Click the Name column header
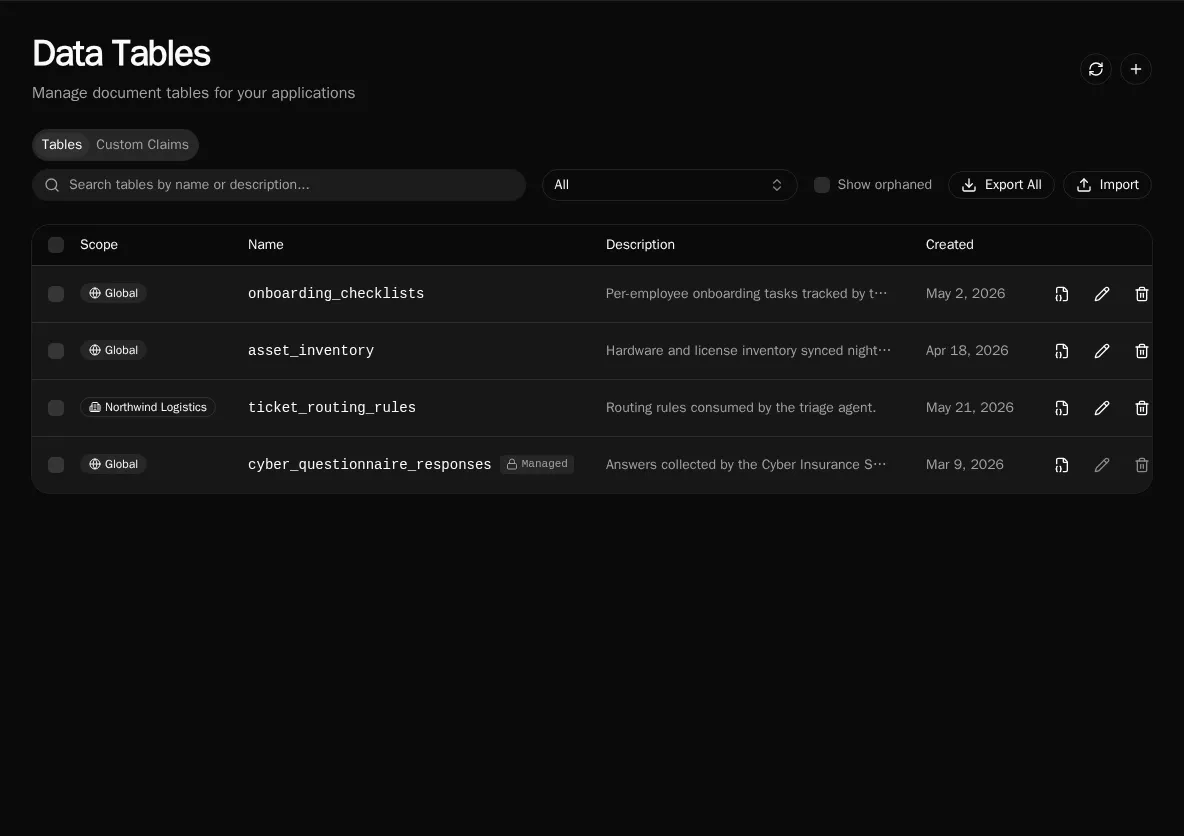Screen dimensions: 1184x836 [x=266, y=245]
